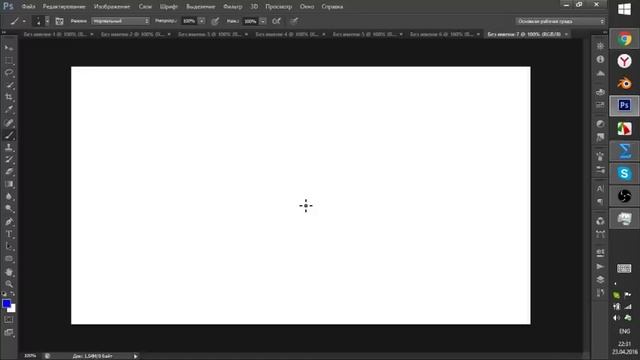The width and height of the screenshot is (640, 360).
Task: Select the Brush tool in the toolbox
Action: pos(9,135)
